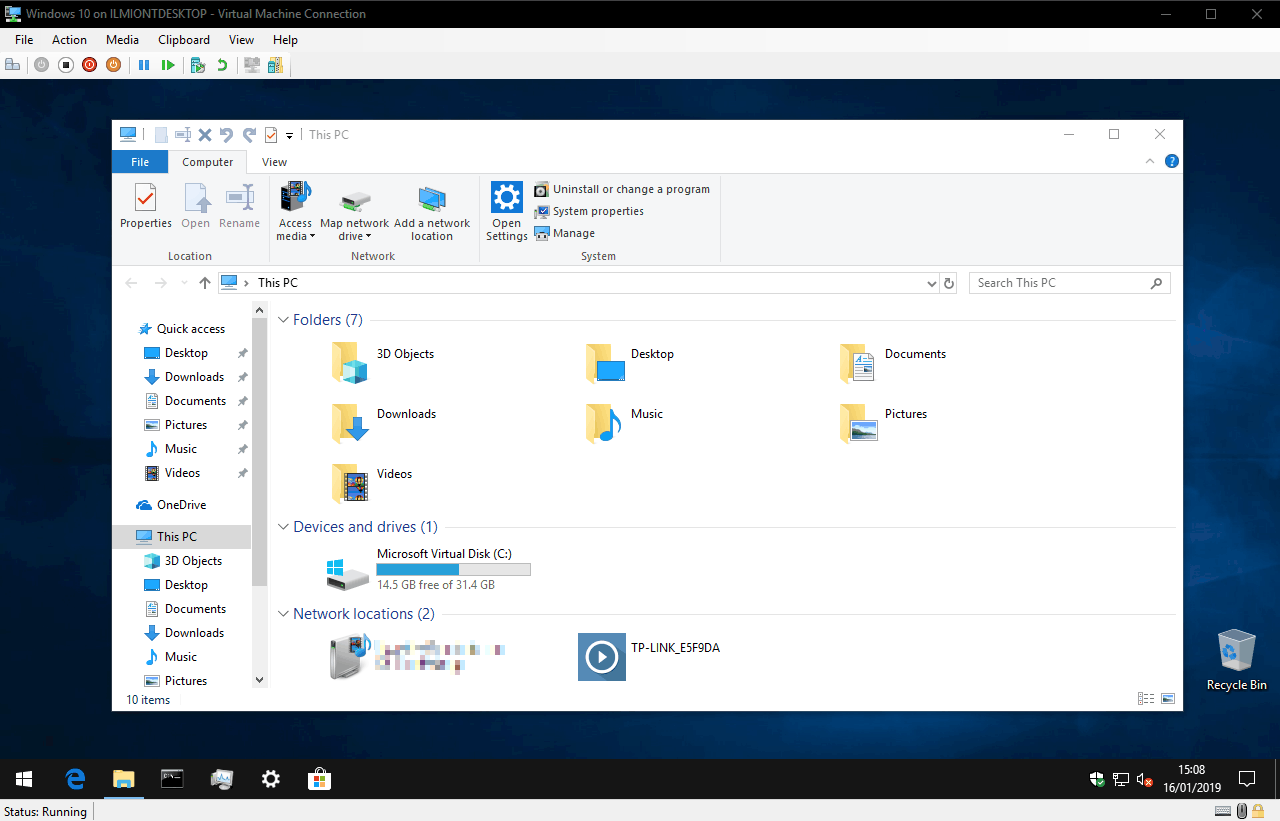The height and width of the screenshot is (821, 1280).
Task: Open the Help menu in VM Connection
Action: point(285,40)
